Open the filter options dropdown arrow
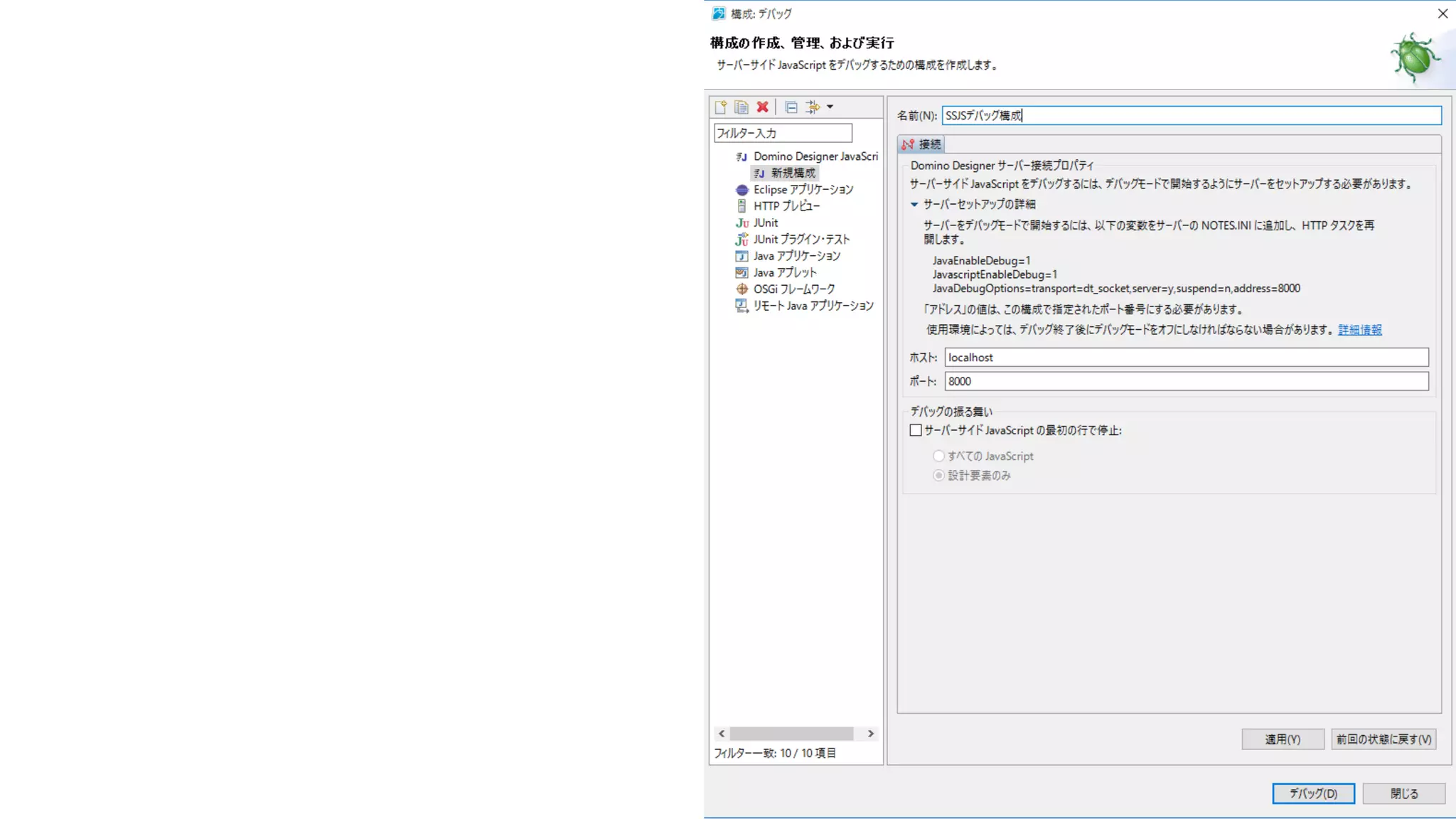 coord(830,107)
